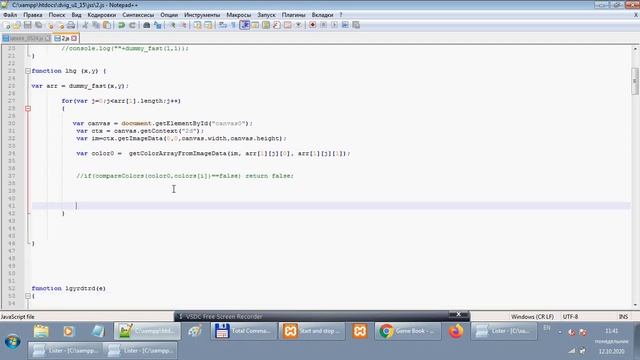Open the Windows Explorer folder taskbar icon
The height and width of the screenshot is (360, 640).
pos(41,331)
